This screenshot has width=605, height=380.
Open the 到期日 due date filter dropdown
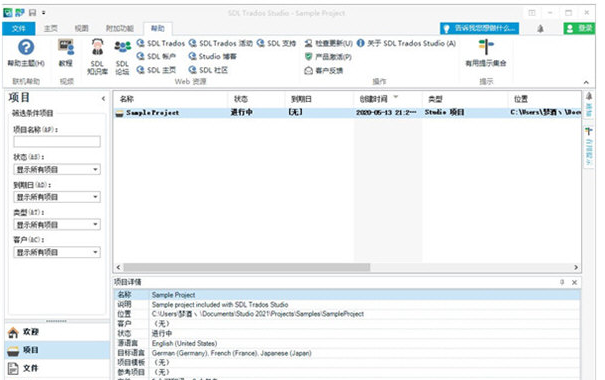[x=57, y=197]
